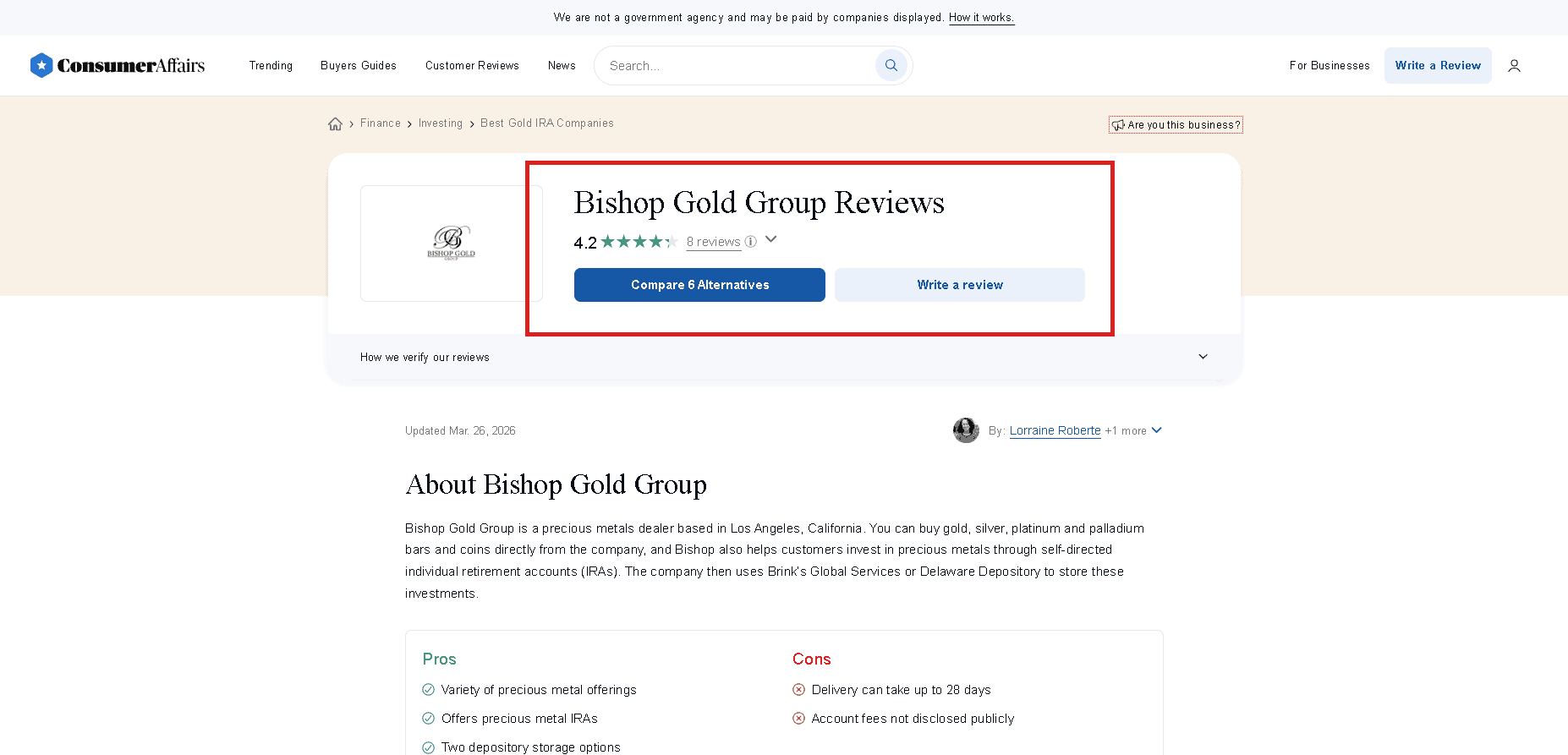This screenshot has height=755, width=1568.
Task: Click the Bishop Gold Group Reviews title
Action: [759, 203]
